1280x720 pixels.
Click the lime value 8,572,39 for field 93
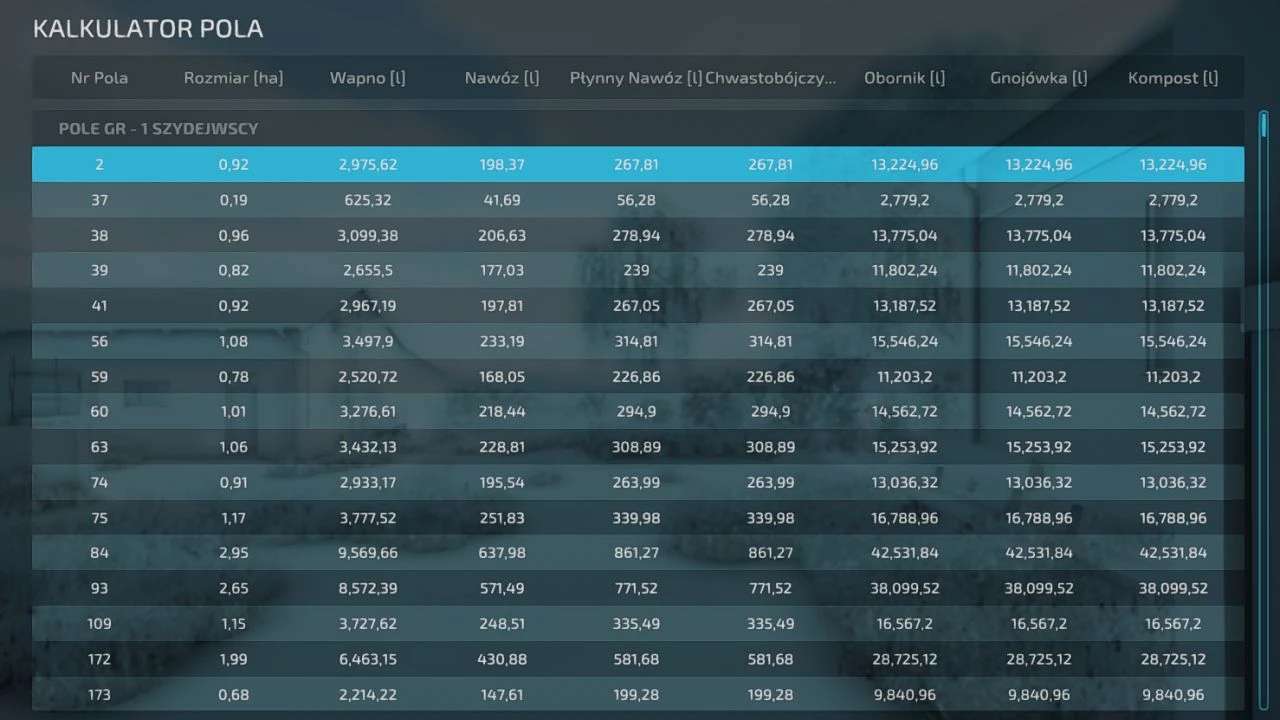[367, 589]
